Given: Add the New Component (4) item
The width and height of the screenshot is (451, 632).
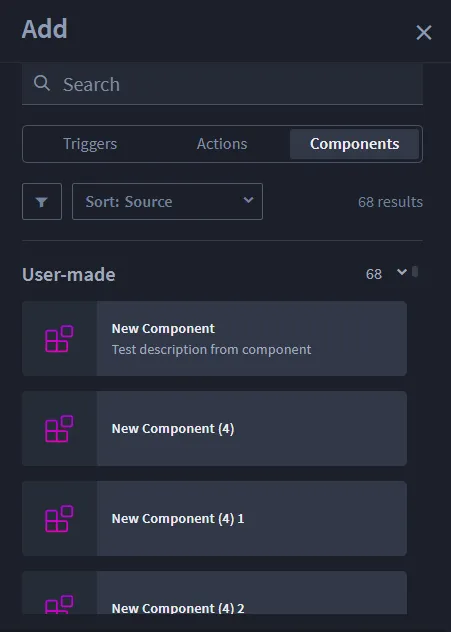Looking at the screenshot, I should [214, 428].
